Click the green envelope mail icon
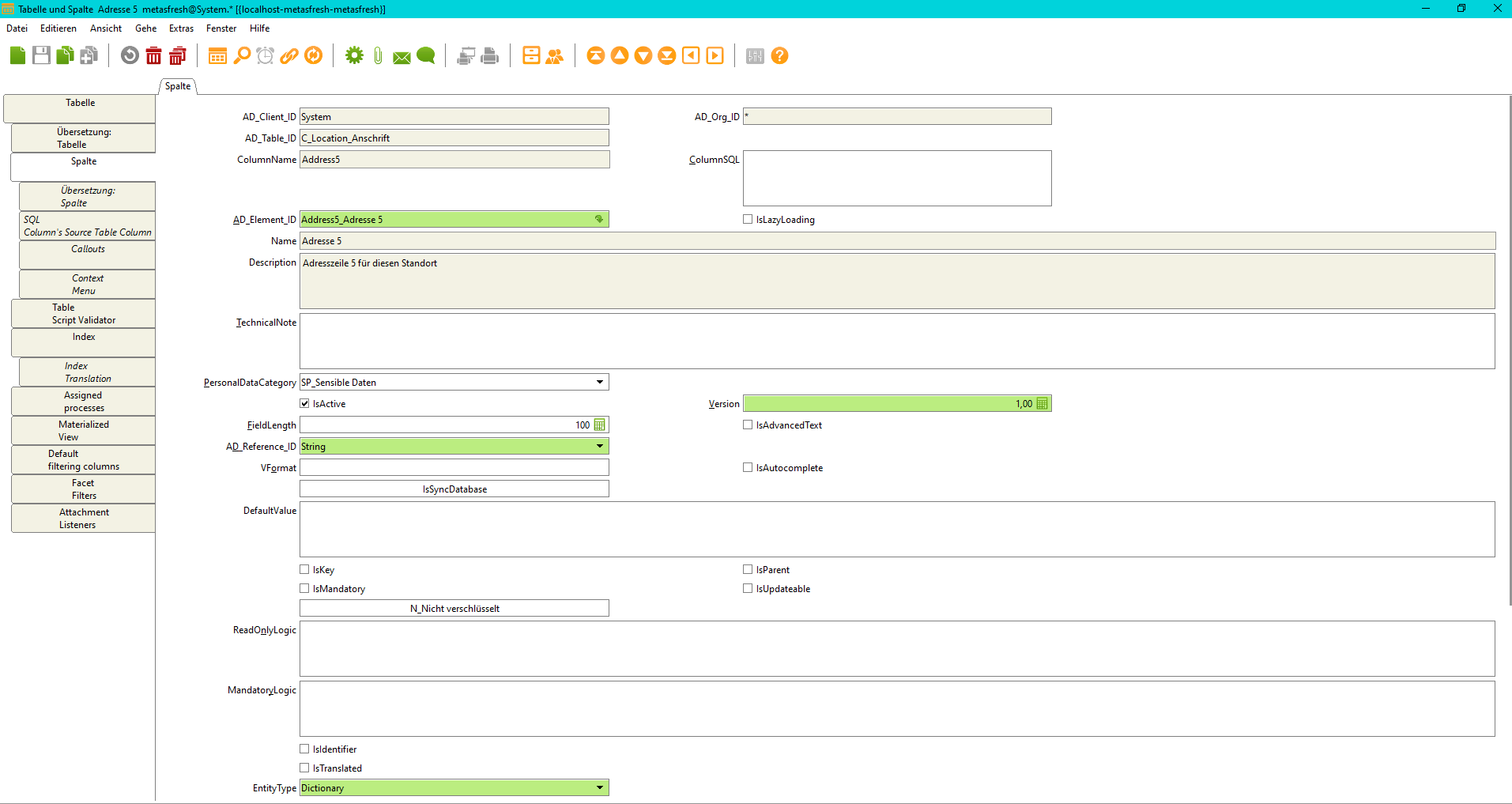 click(402, 56)
